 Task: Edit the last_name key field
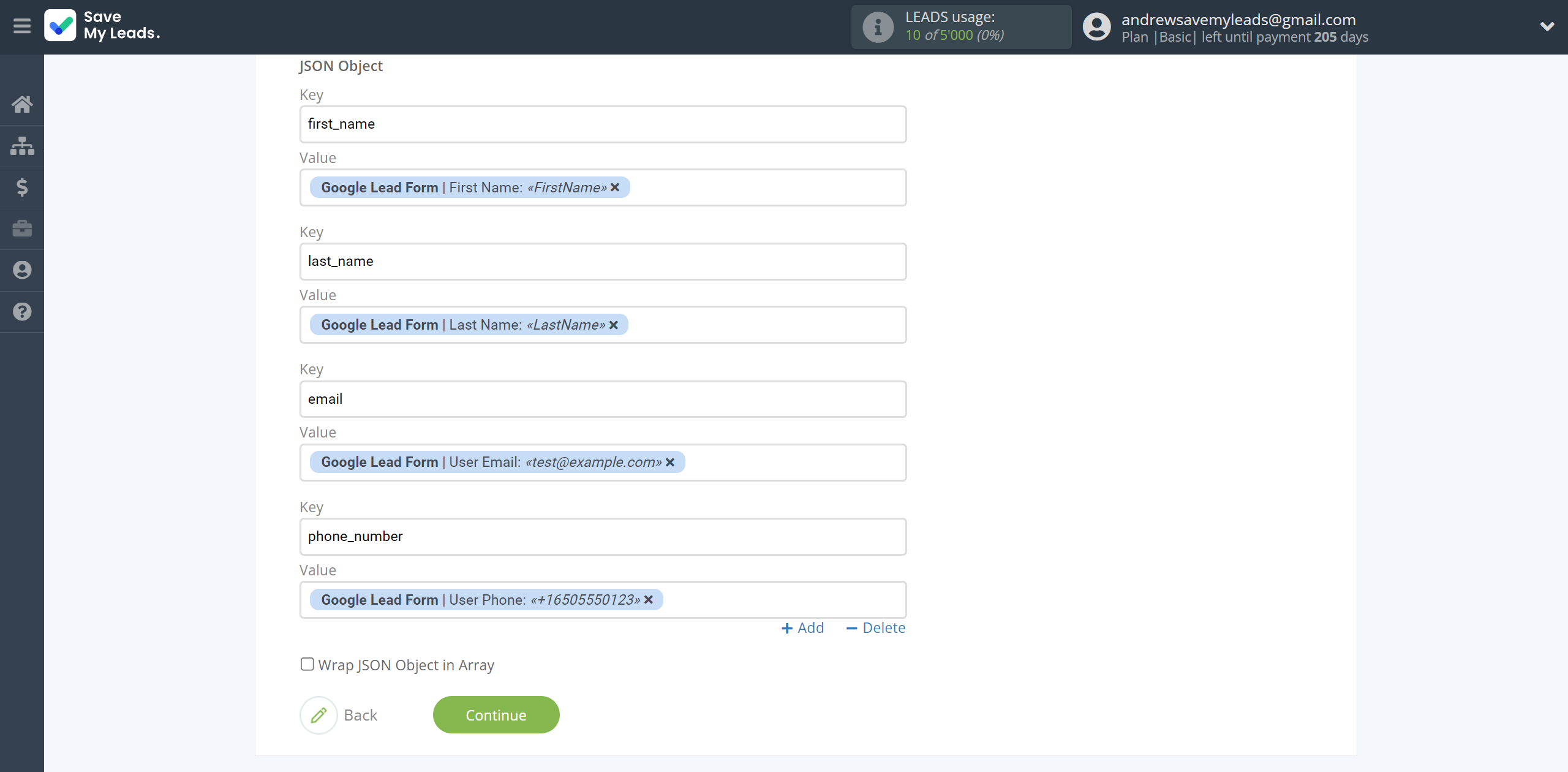[603, 262]
